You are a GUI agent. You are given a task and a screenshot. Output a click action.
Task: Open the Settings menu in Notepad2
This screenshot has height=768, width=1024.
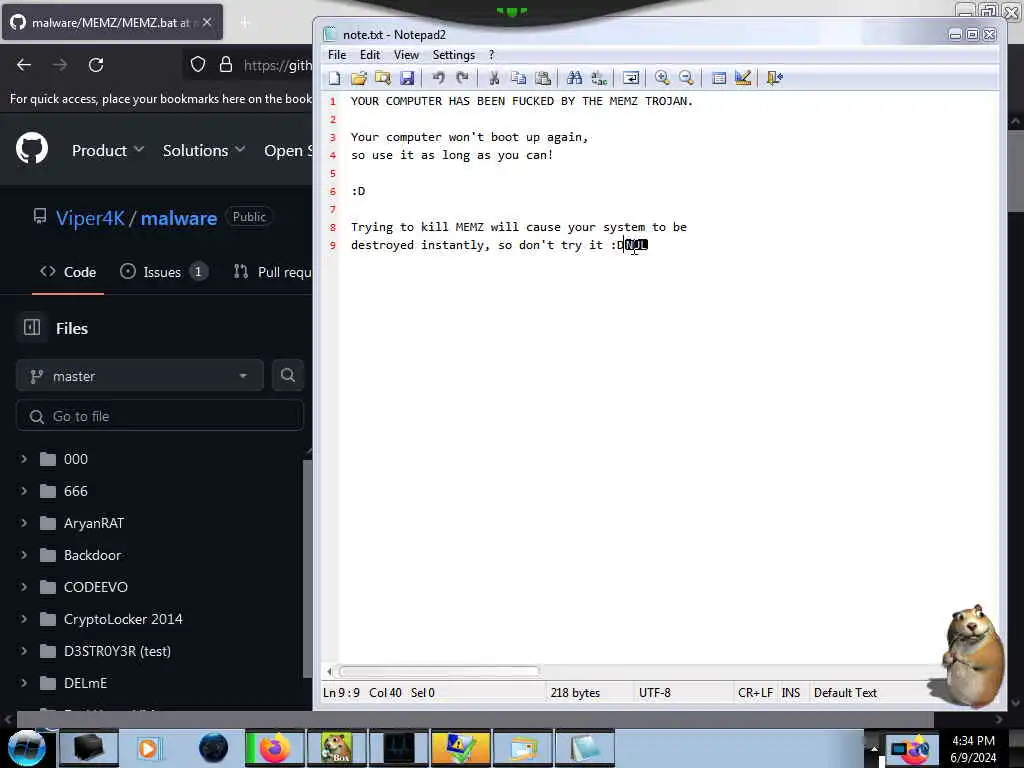(x=453, y=55)
